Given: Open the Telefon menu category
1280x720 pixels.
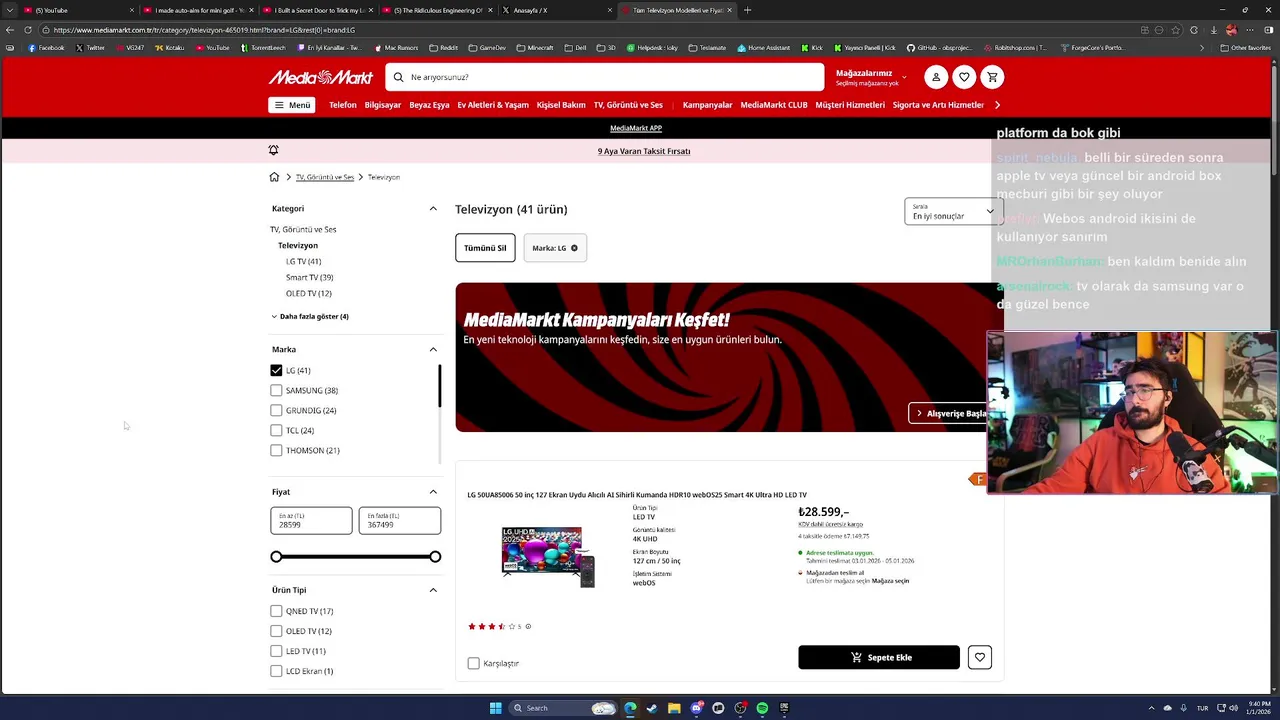Looking at the screenshot, I should coord(343,105).
